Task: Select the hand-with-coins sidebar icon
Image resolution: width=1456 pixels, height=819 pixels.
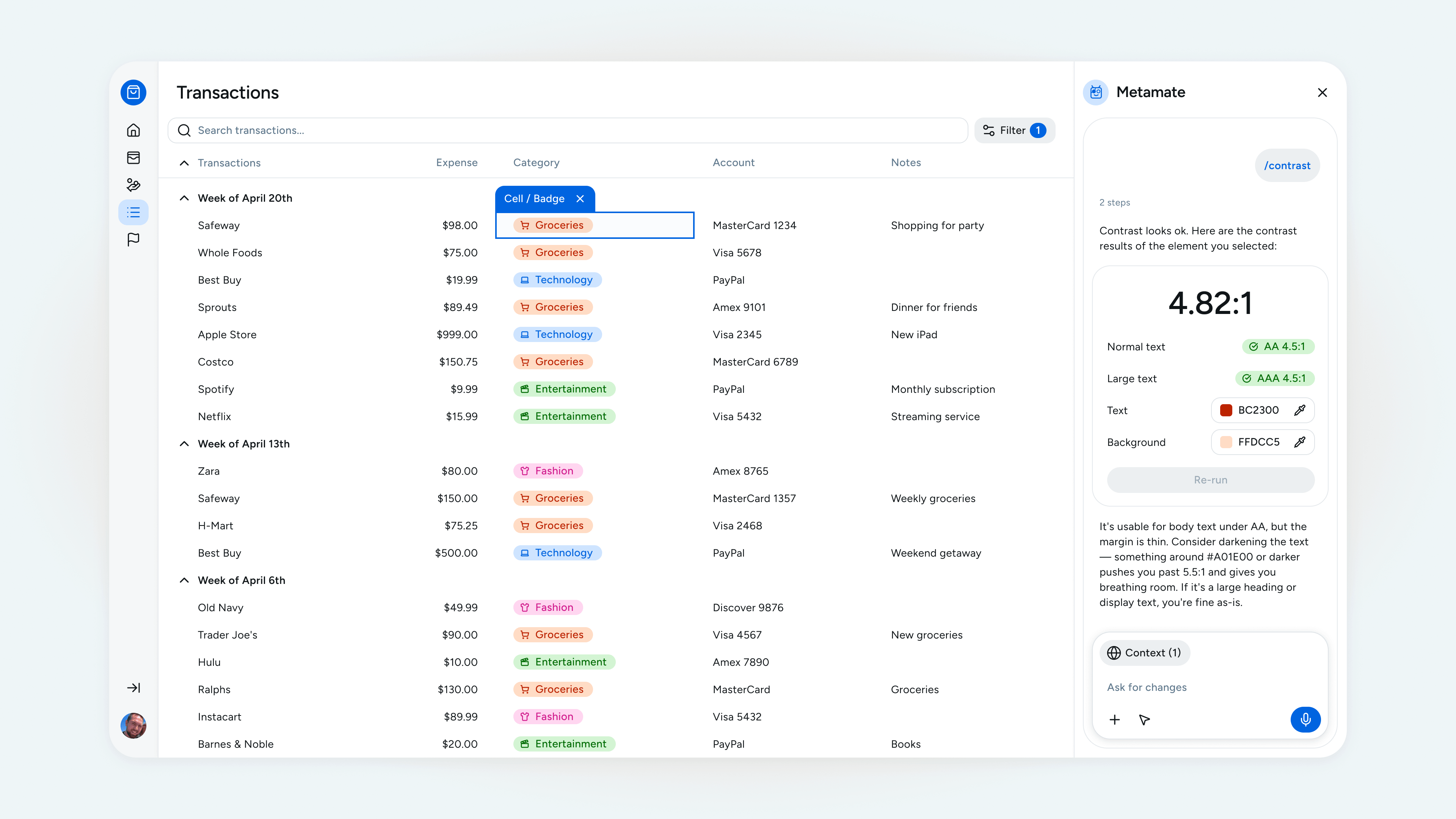Action: point(133,185)
